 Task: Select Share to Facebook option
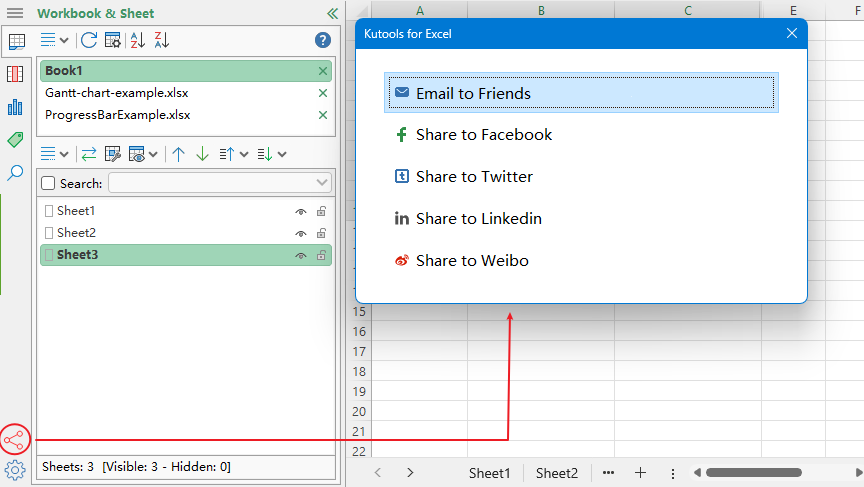(484, 135)
